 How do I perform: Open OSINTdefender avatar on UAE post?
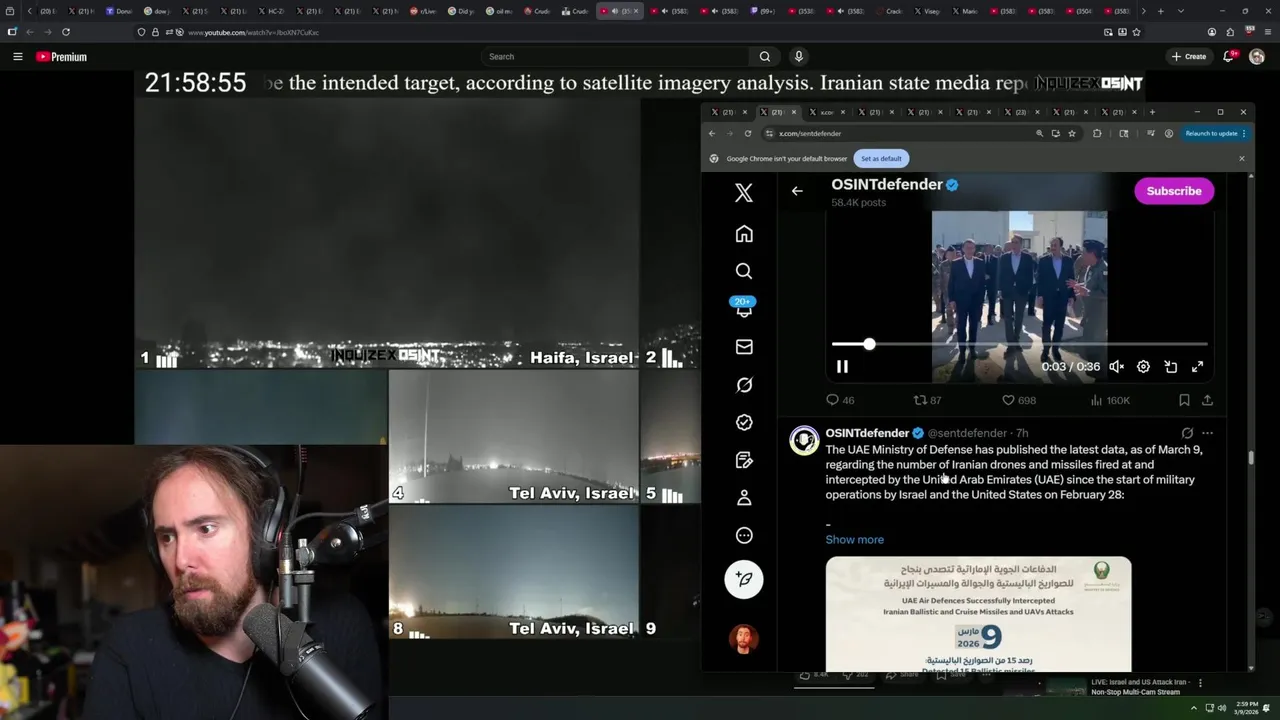[804, 440]
